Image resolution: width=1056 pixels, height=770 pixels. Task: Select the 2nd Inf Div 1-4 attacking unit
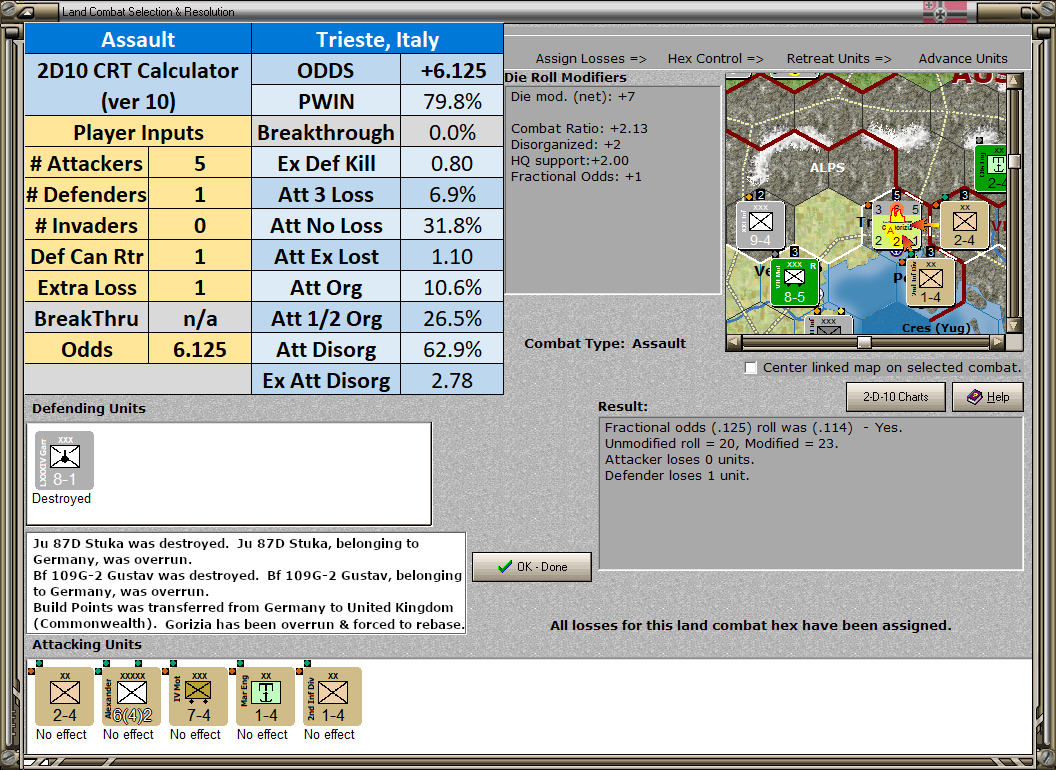click(x=332, y=697)
